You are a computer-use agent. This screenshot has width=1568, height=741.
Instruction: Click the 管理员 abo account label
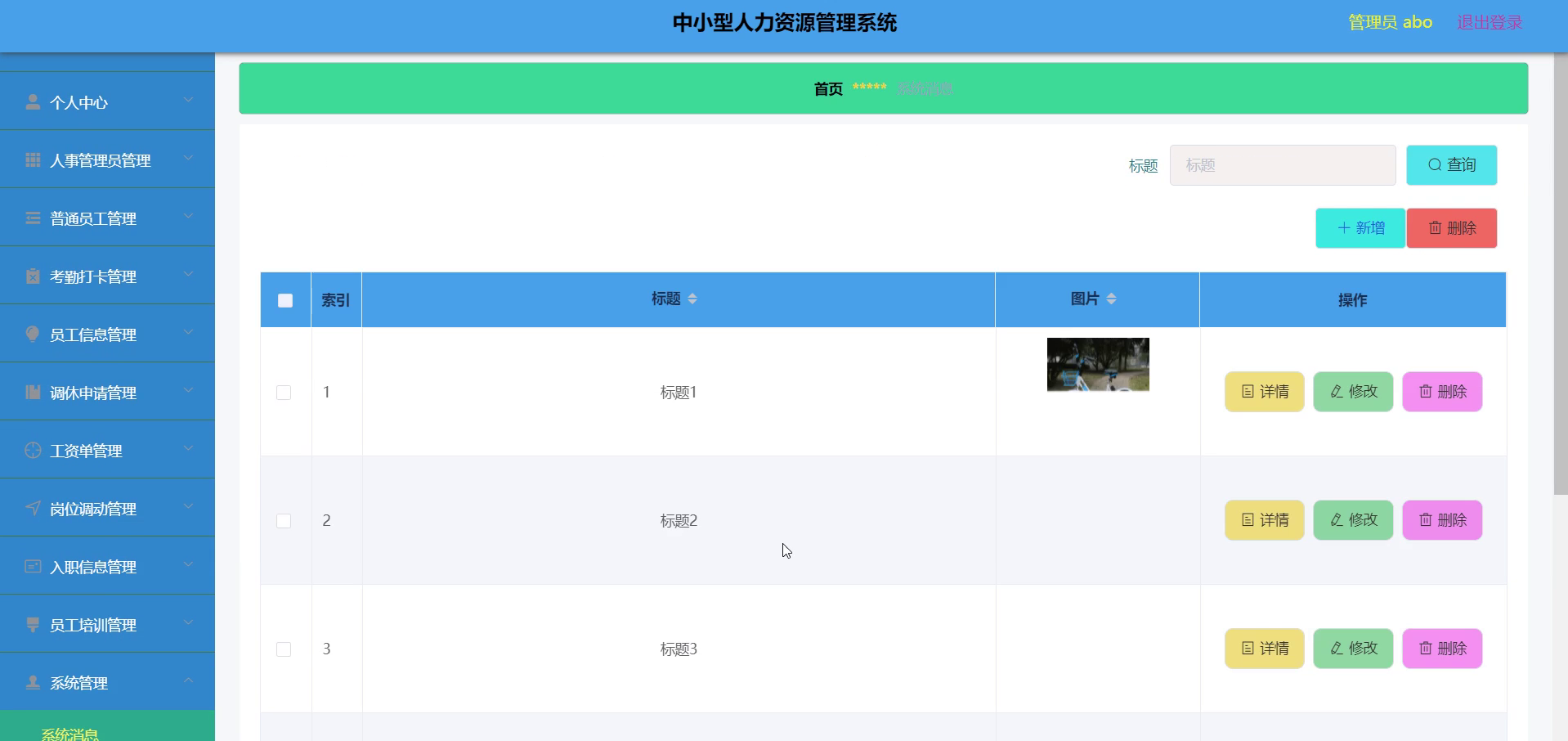pos(1390,23)
